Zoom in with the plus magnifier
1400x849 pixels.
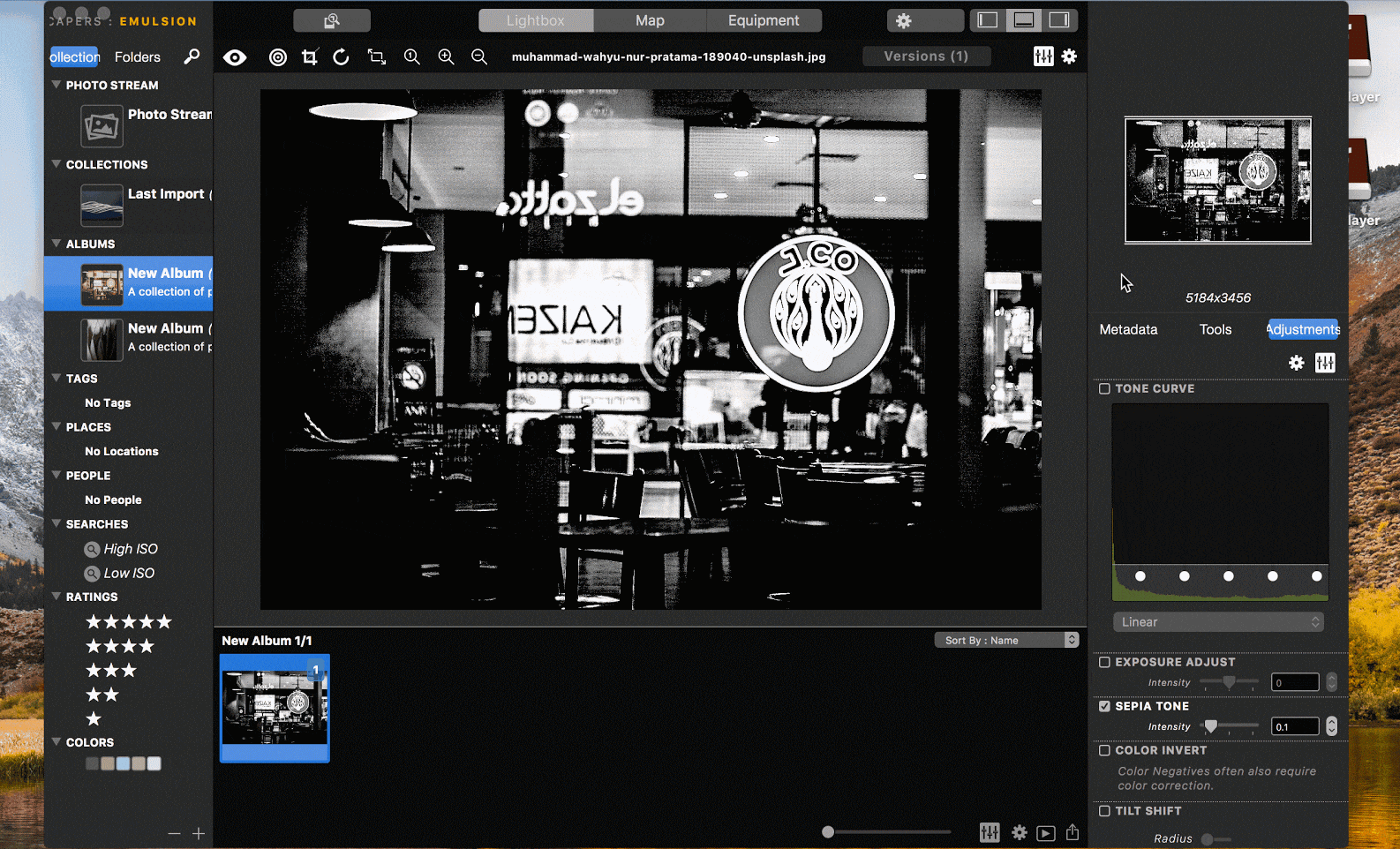(447, 57)
